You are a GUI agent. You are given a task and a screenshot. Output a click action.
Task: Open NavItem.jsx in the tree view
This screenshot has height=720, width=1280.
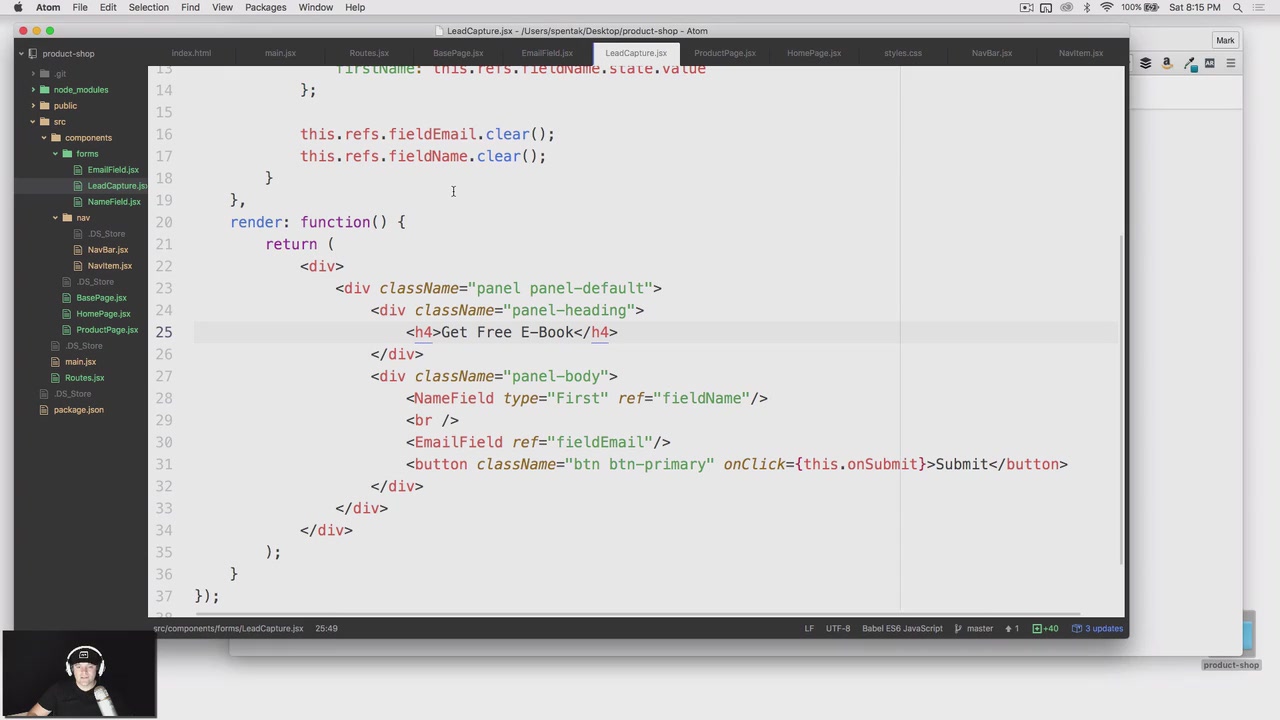point(110,266)
